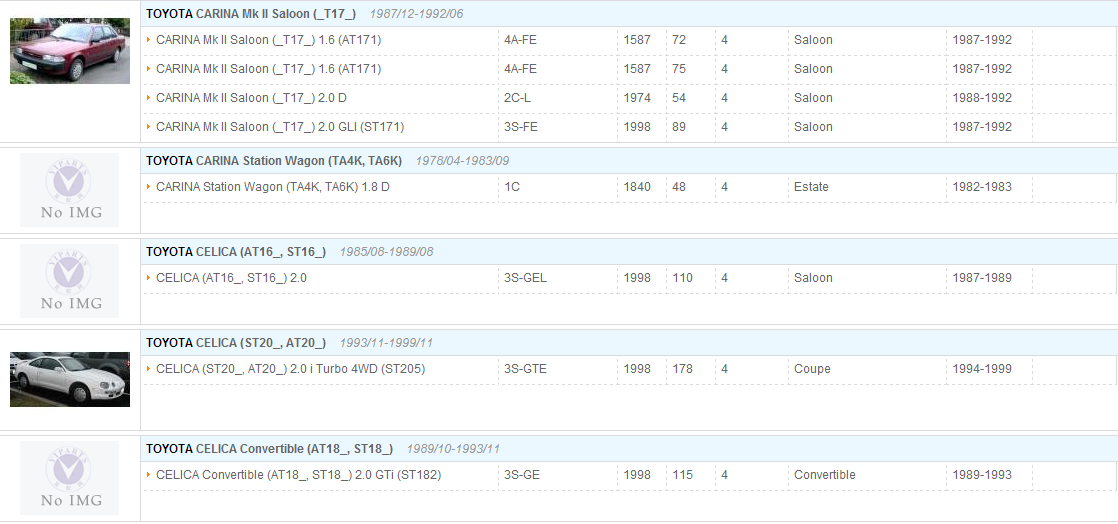Image resolution: width=1118 pixels, height=524 pixels.
Task: Click displacement value 1840
Action: click(x=637, y=187)
